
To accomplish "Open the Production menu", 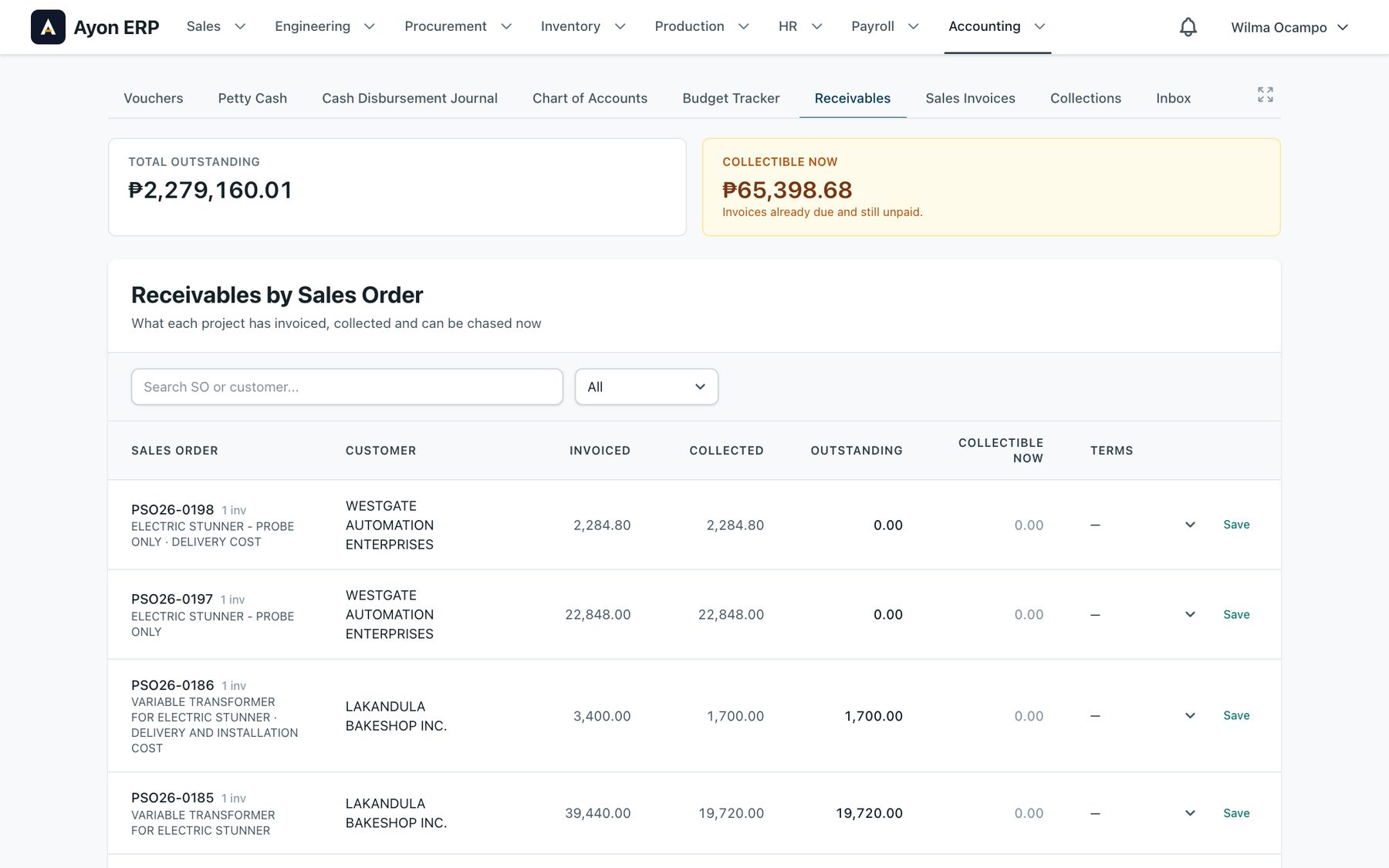I will tap(701, 26).
